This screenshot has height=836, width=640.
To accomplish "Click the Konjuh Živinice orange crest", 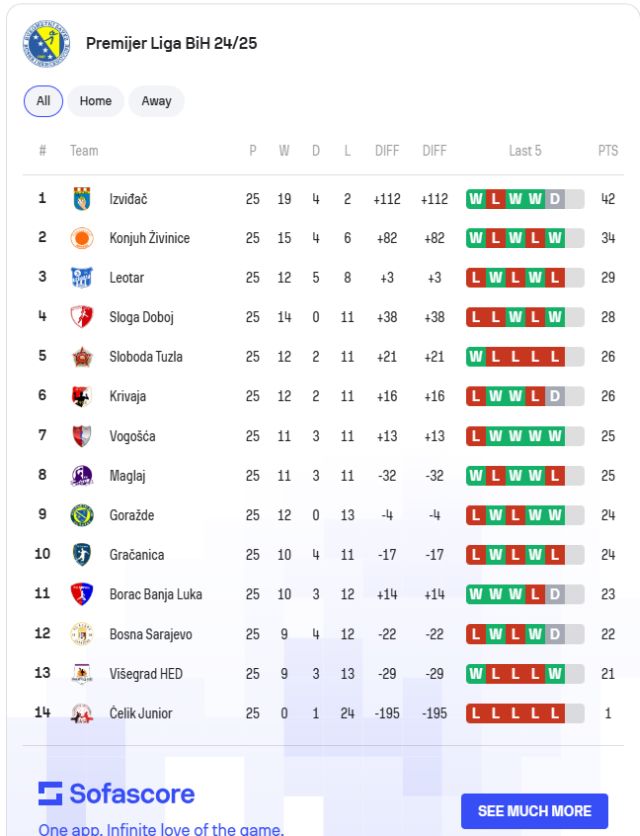I will (x=82, y=238).
